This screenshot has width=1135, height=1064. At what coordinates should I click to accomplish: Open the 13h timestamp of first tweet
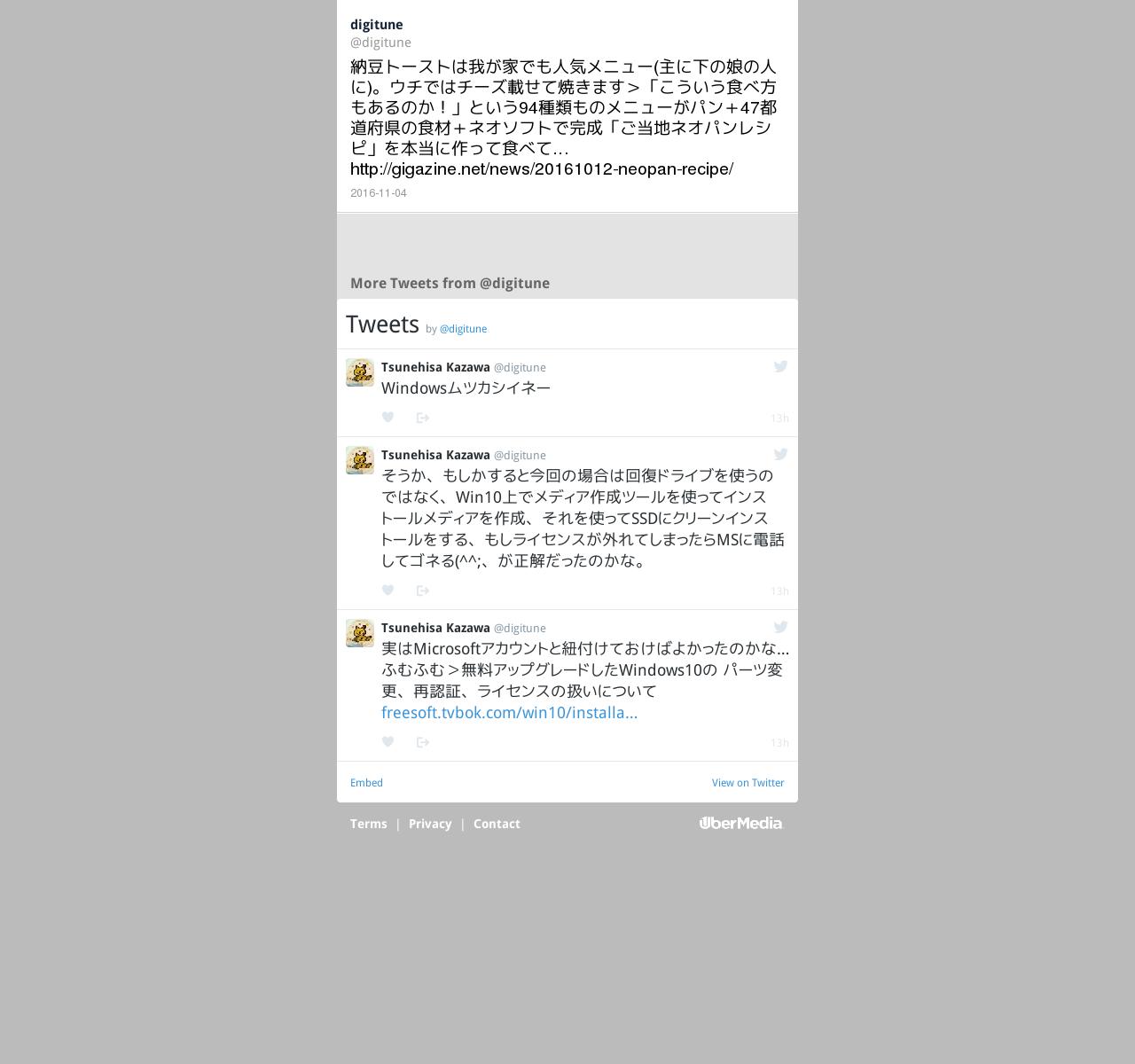click(779, 419)
